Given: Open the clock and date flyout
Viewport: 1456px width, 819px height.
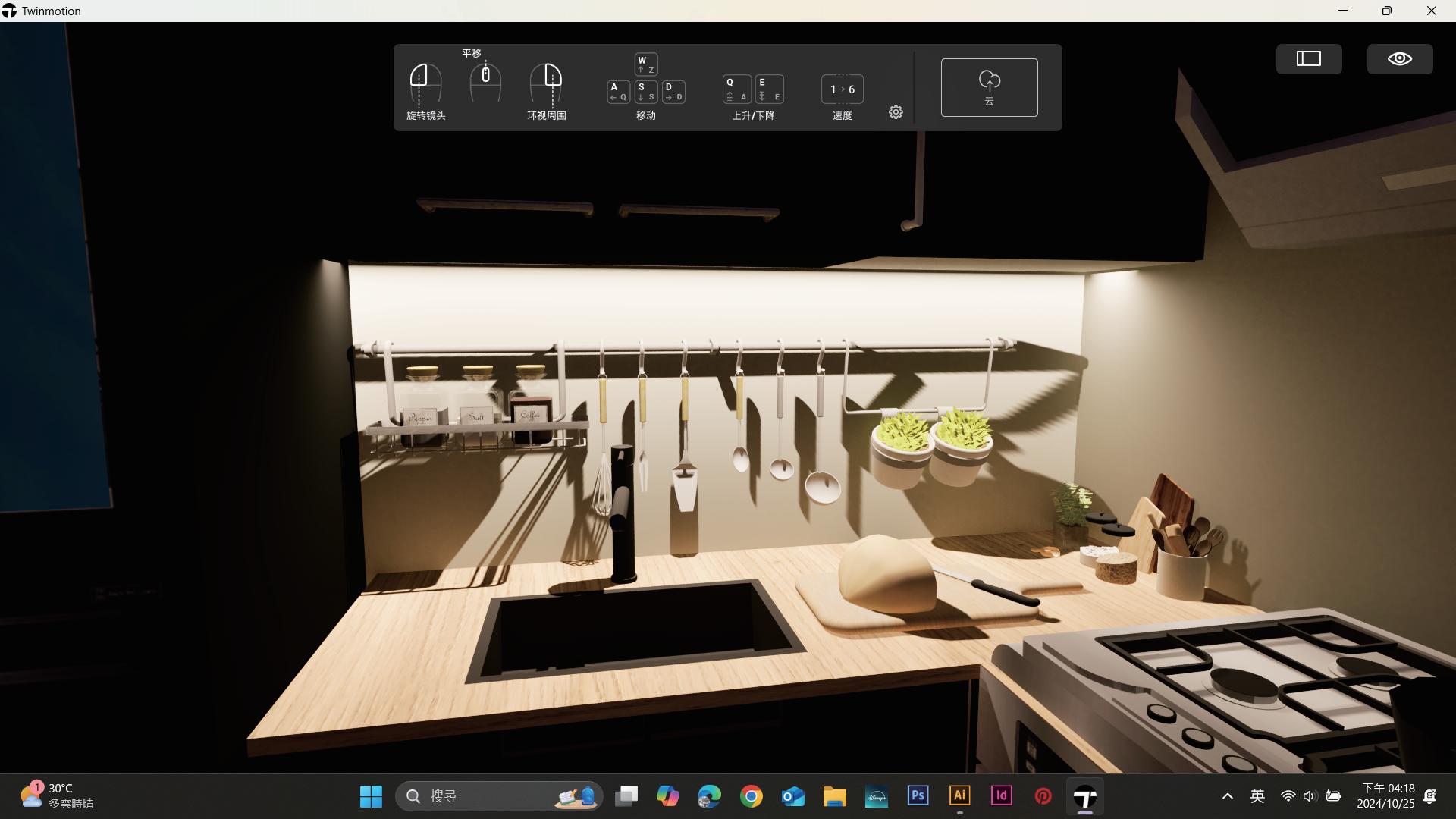Looking at the screenshot, I should coord(1388,796).
